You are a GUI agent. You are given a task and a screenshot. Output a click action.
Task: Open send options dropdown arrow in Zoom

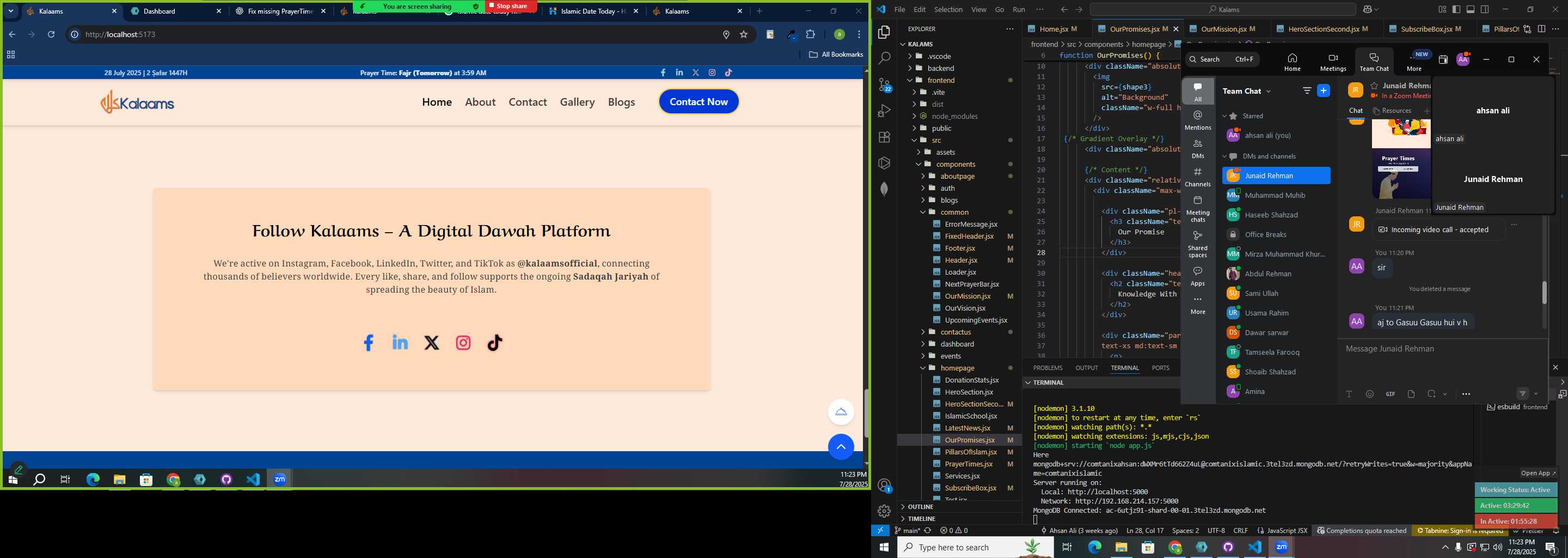click(x=1536, y=394)
